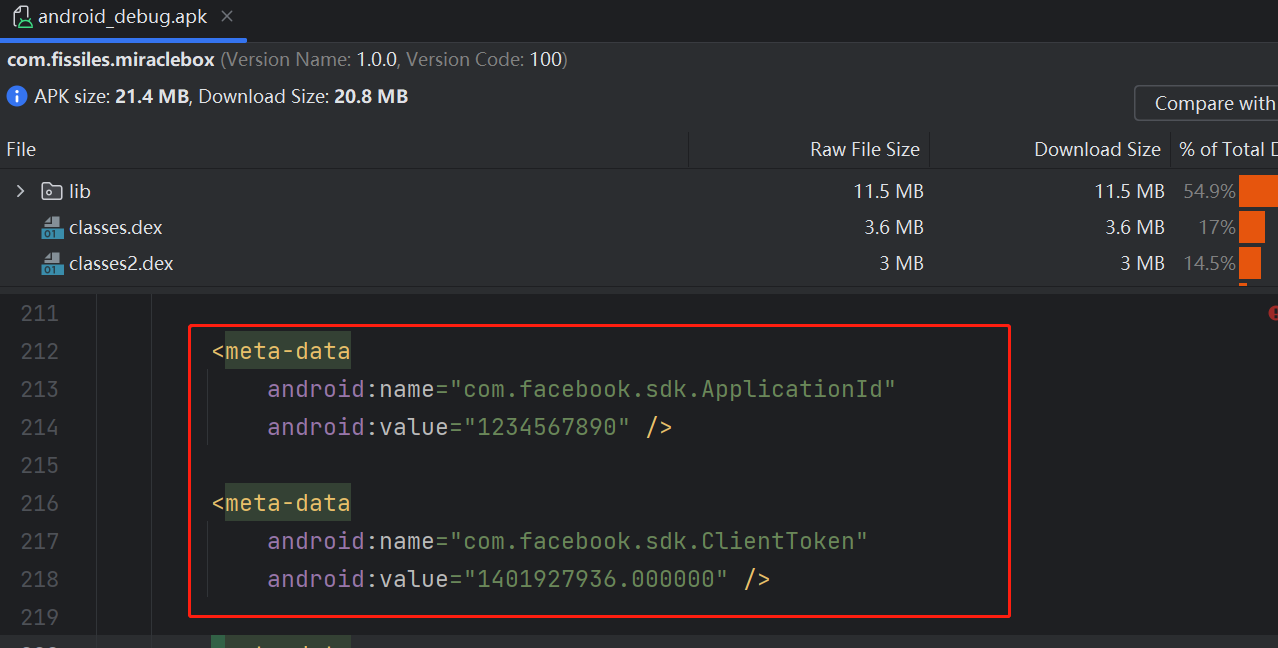1278x648 pixels.
Task: Click the File column header
Action: point(22,150)
